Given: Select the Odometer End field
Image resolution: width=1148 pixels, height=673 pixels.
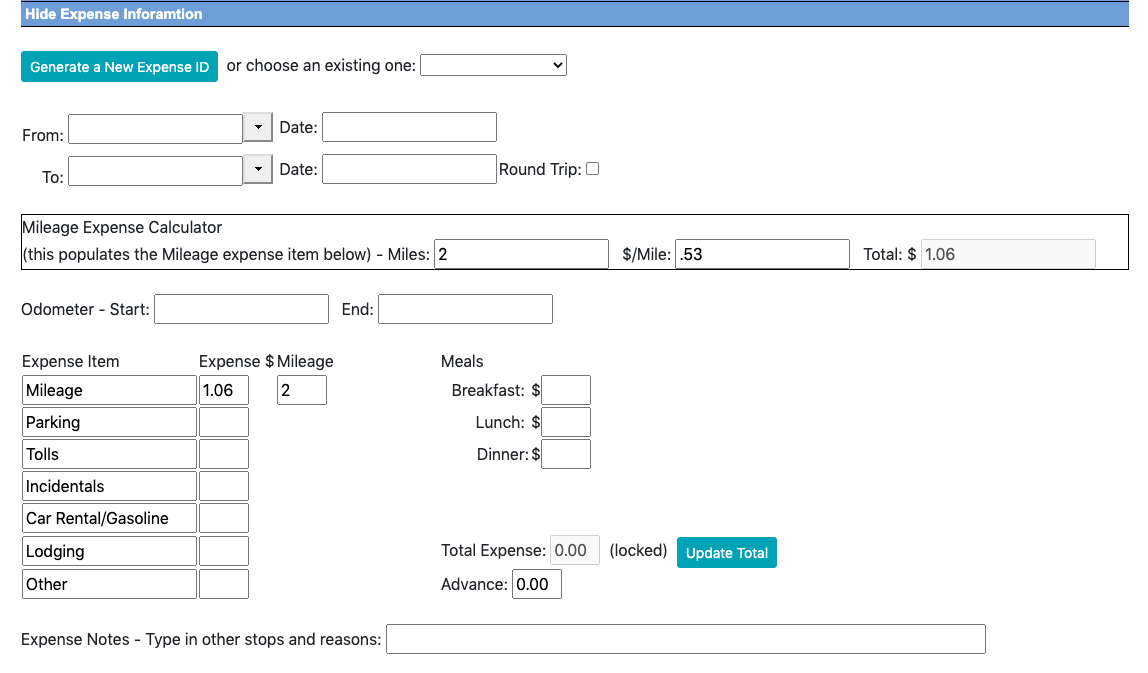Looking at the screenshot, I should tap(465, 309).
